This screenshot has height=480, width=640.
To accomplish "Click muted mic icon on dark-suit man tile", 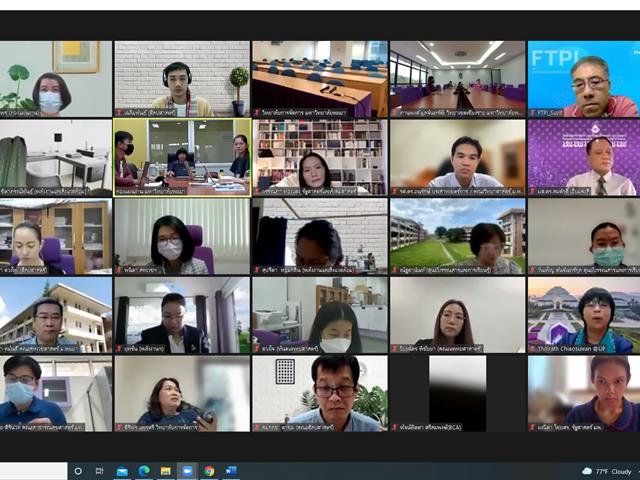I will (119, 349).
